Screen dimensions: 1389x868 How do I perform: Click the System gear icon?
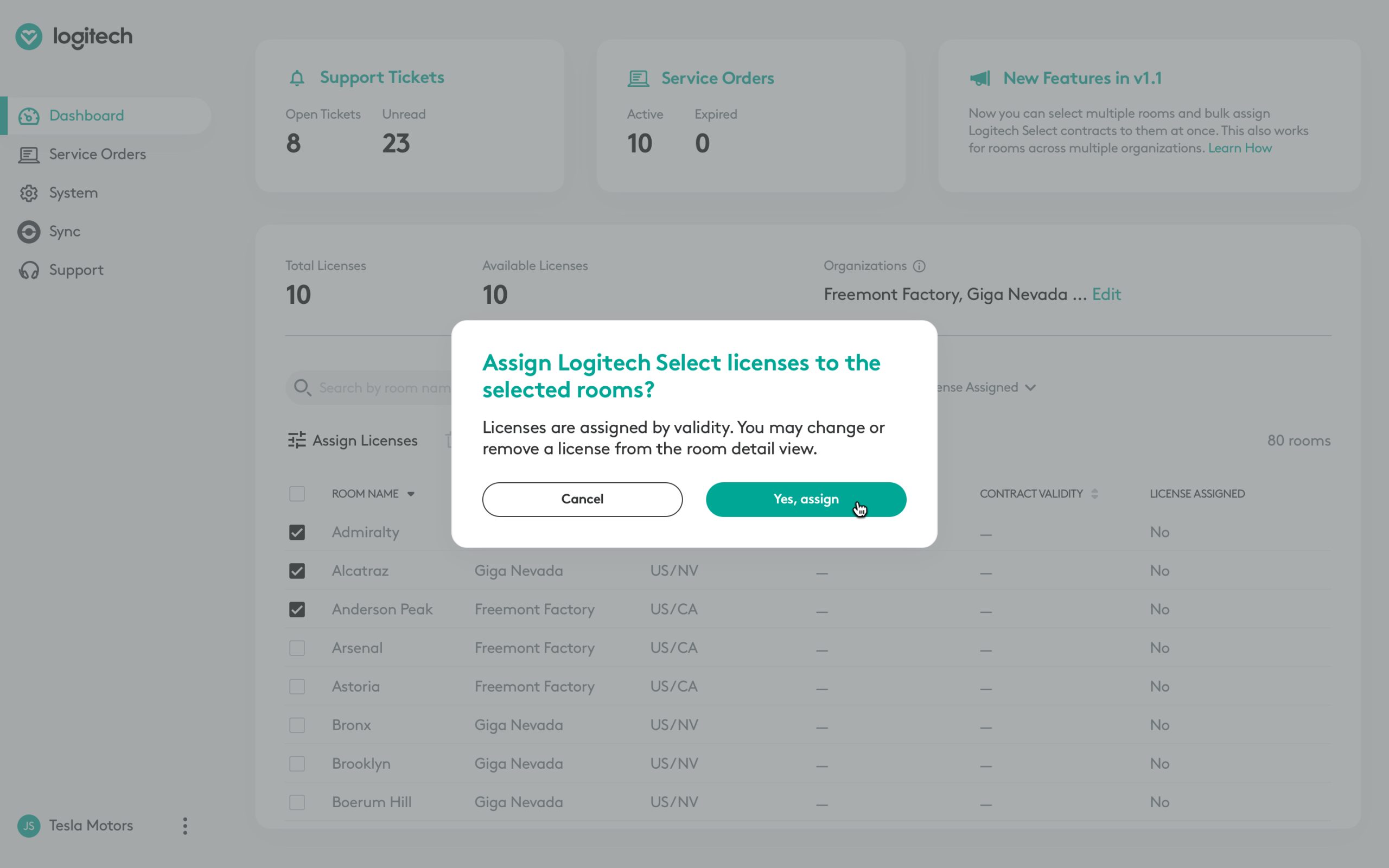tap(29, 194)
